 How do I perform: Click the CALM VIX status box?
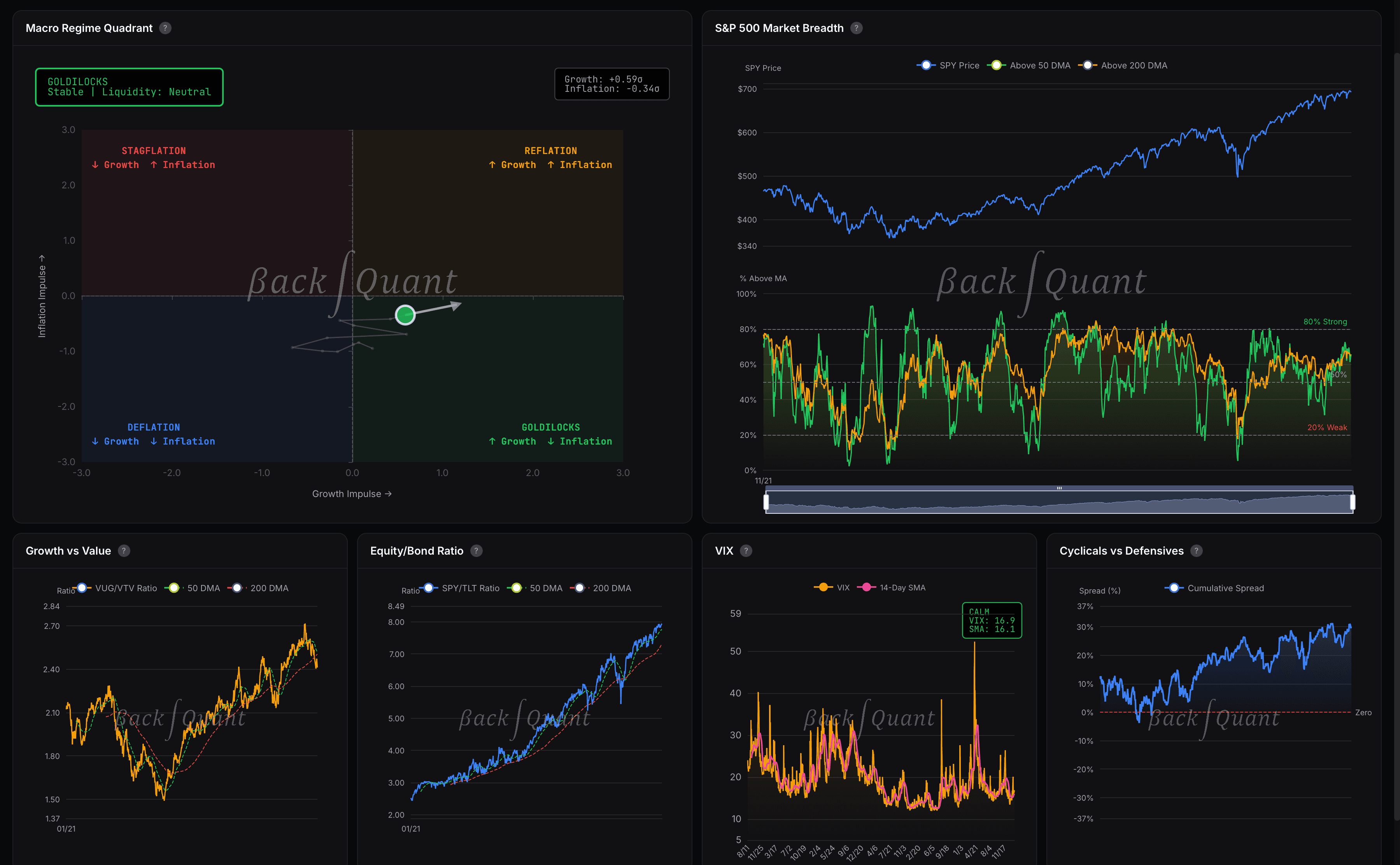tap(992, 620)
